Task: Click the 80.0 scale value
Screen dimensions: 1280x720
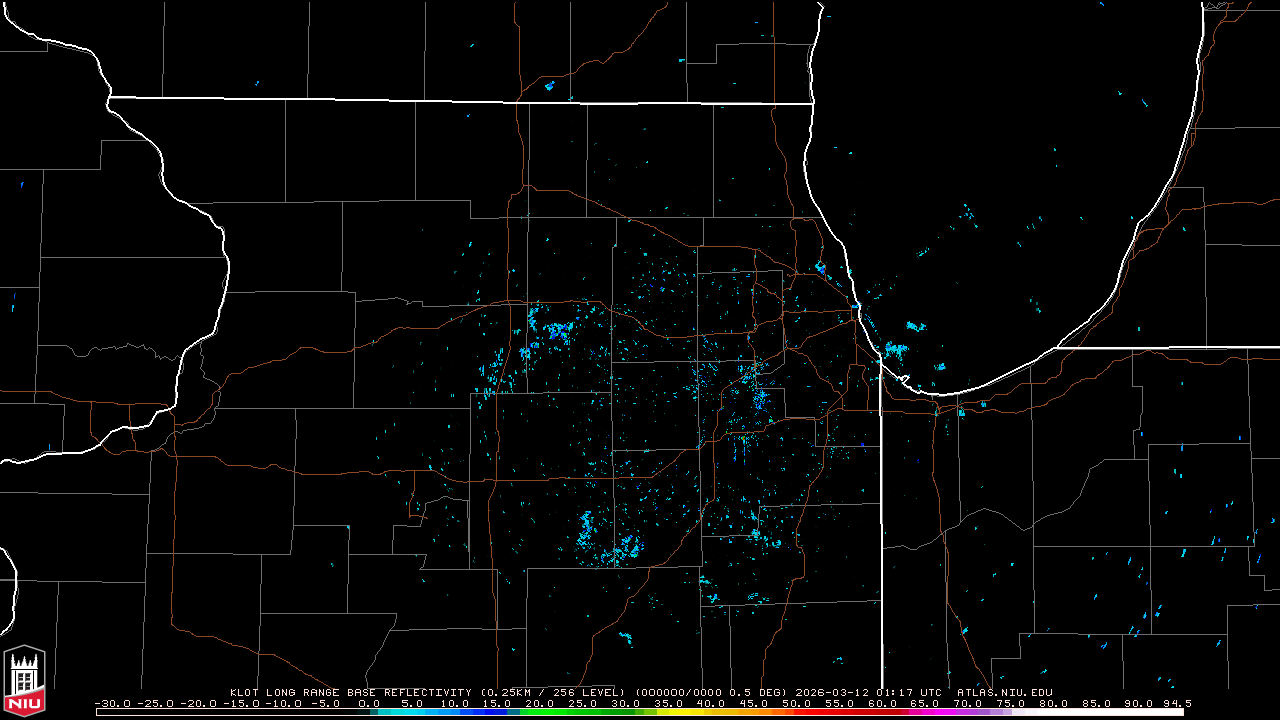Action: click(1053, 703)
